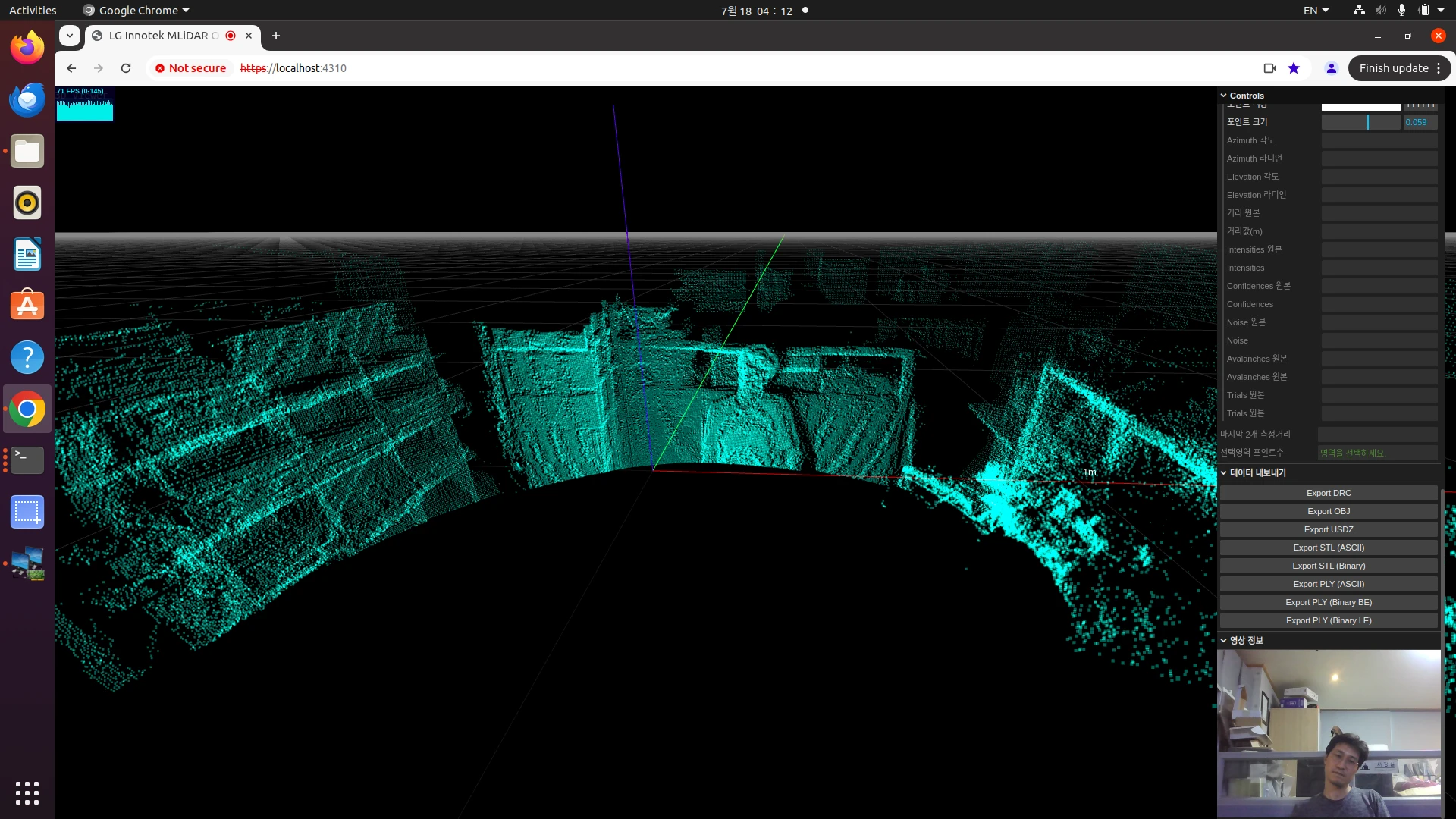Click Export STL (Binary) button
Screen dimensions: 1456x819
1329,566
